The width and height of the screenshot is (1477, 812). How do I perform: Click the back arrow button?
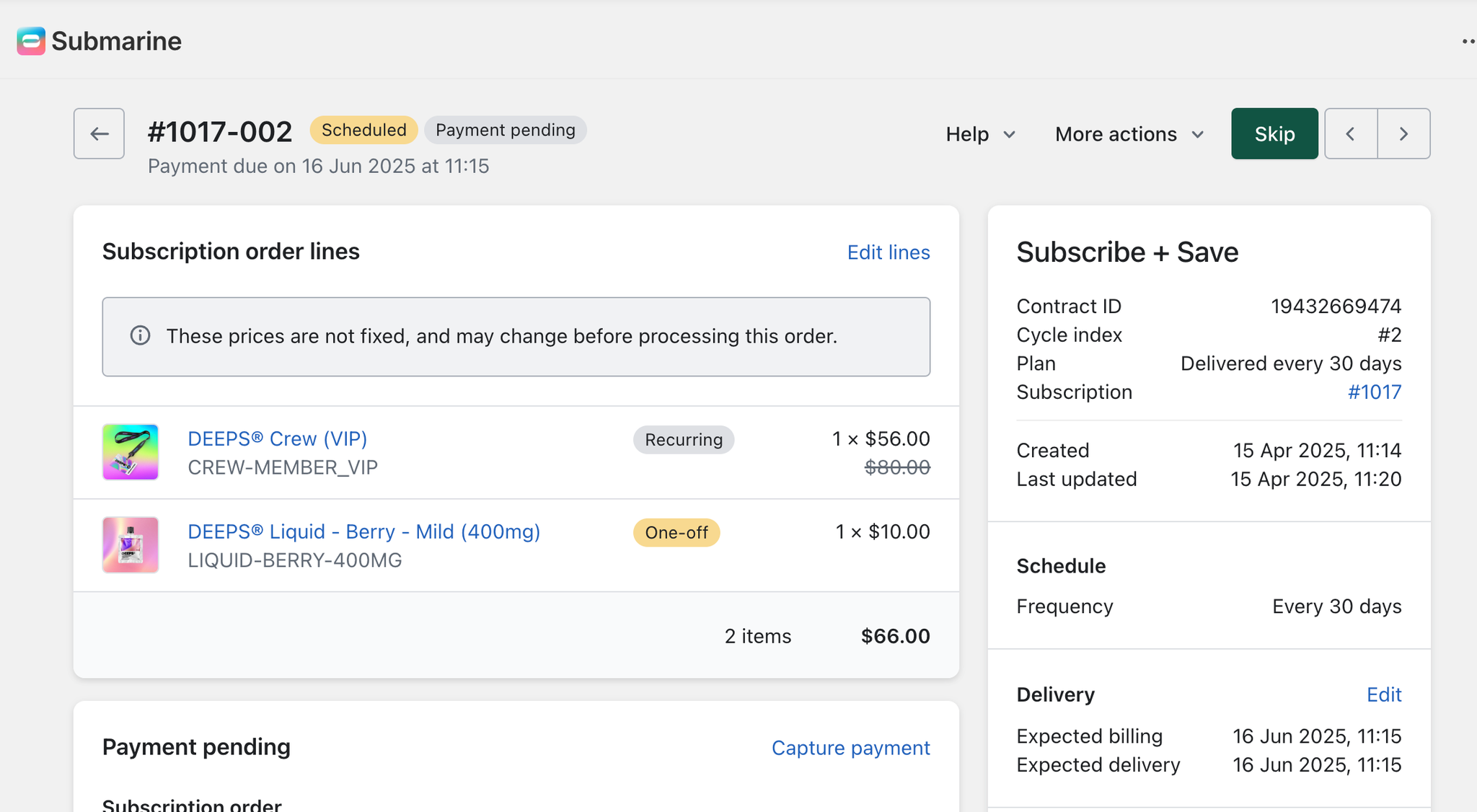coord(99,133)
